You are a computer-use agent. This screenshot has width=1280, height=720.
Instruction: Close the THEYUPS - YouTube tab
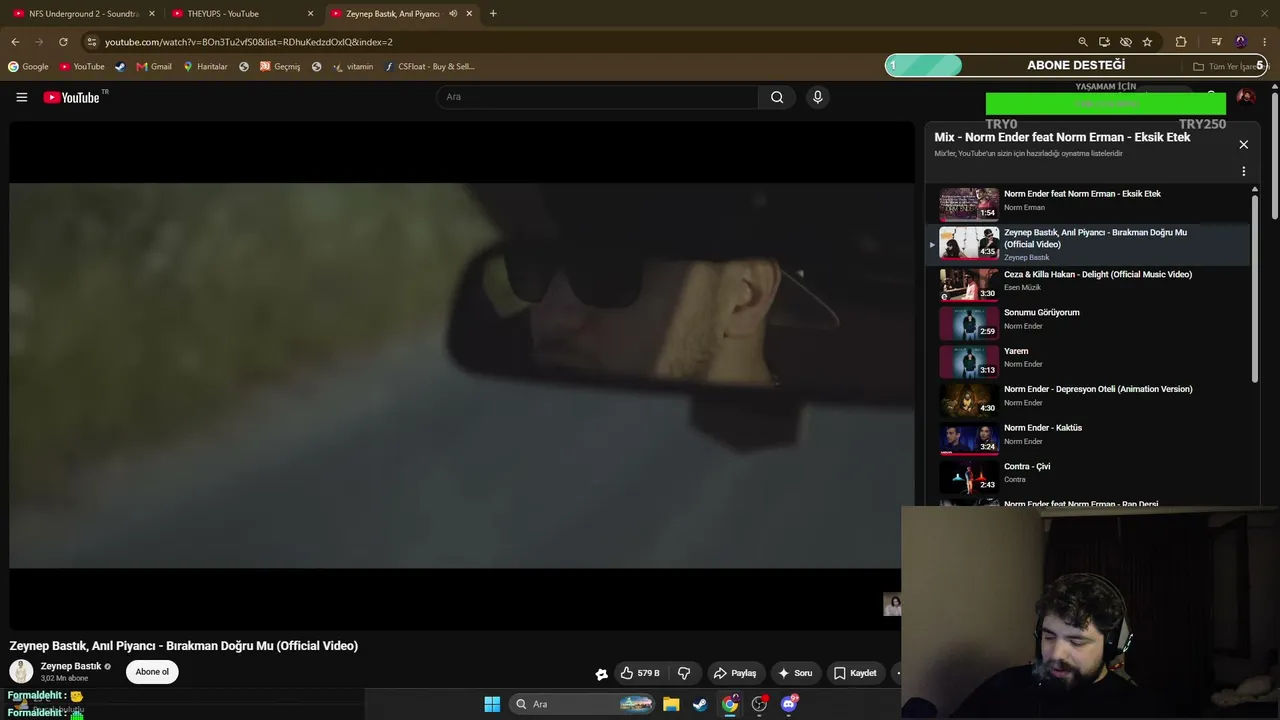click(310, 14)
